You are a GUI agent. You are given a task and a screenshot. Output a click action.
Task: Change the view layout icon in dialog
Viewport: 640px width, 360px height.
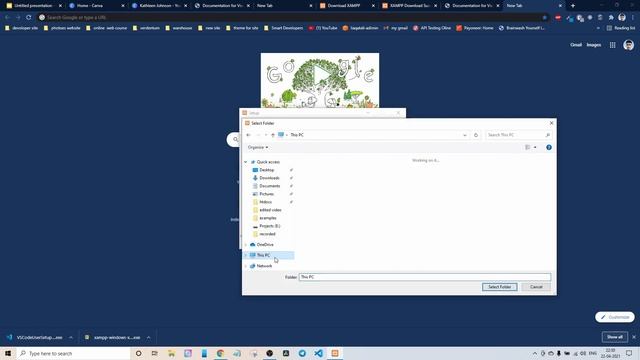(x=527, y=147)
